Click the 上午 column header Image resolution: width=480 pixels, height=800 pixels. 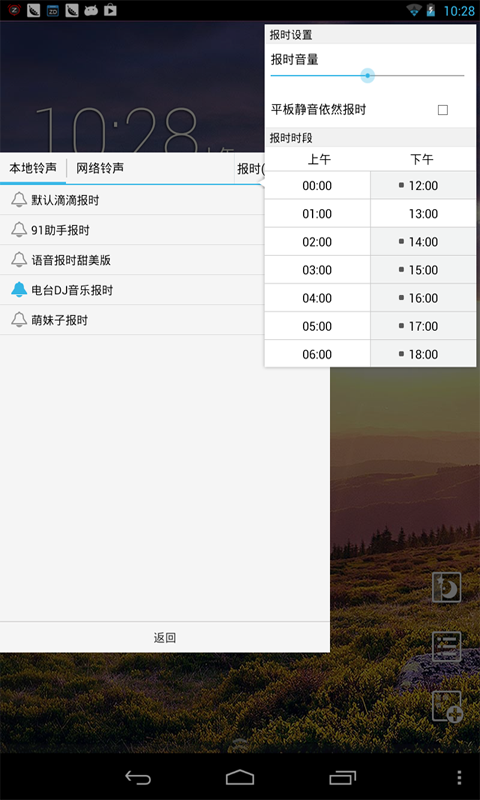click(x=319, y=160)
